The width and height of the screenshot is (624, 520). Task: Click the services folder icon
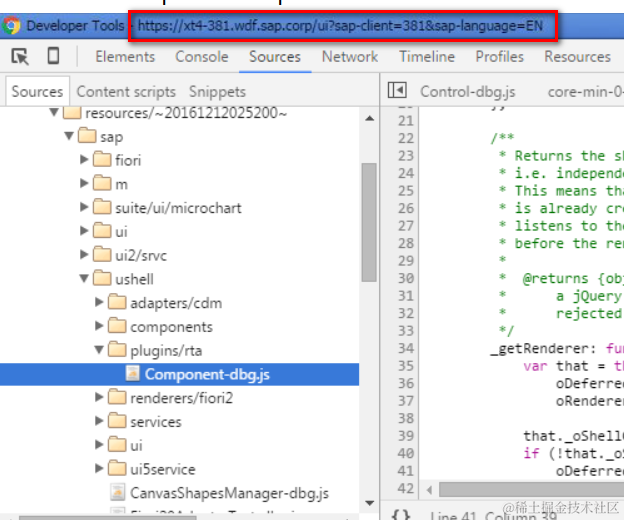click(117, 420)
